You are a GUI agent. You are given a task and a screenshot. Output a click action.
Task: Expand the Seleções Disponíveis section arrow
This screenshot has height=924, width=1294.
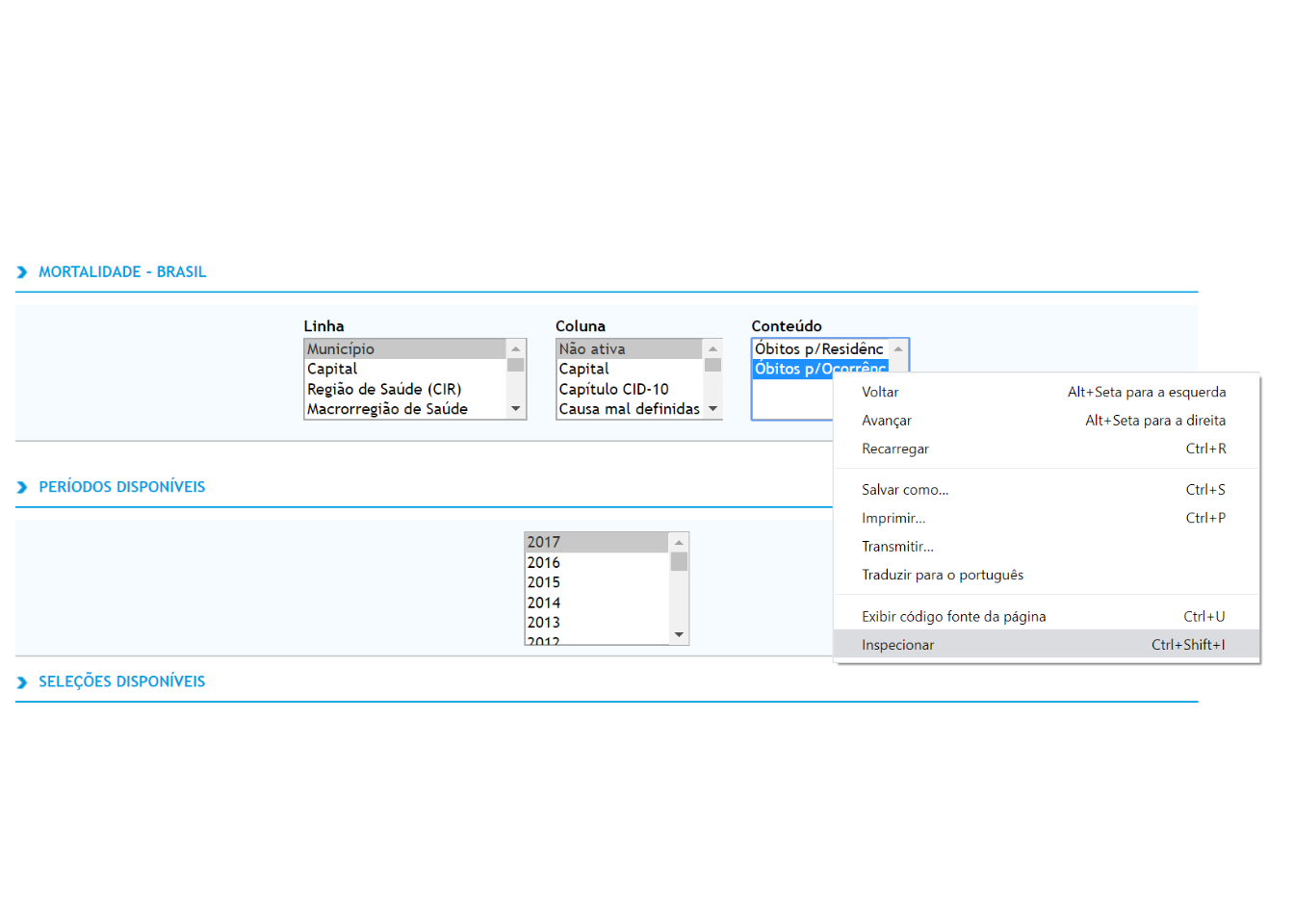click(22, 682)
